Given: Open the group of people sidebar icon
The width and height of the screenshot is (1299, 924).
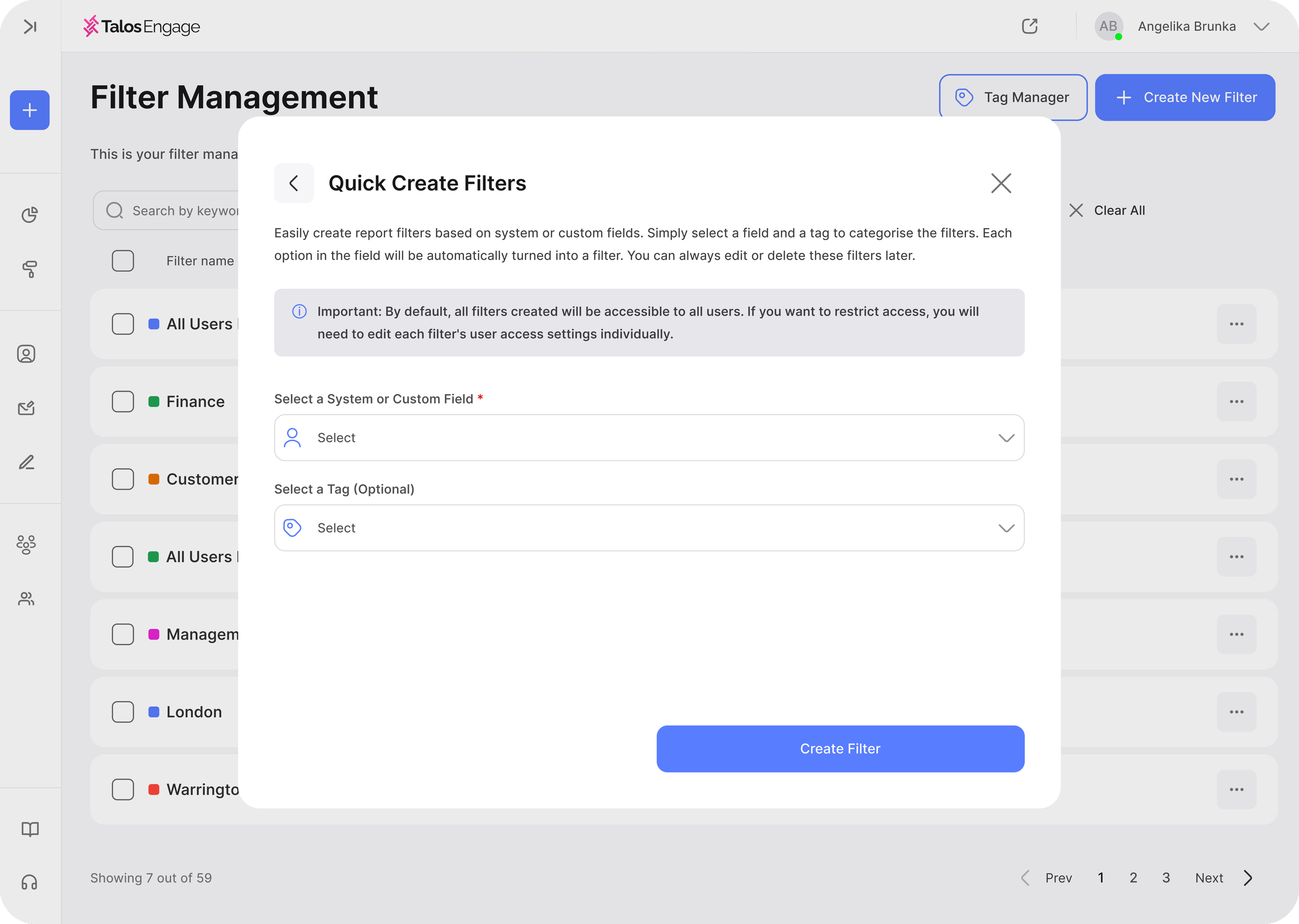Looking at the screenshot, I should [26, 545].
